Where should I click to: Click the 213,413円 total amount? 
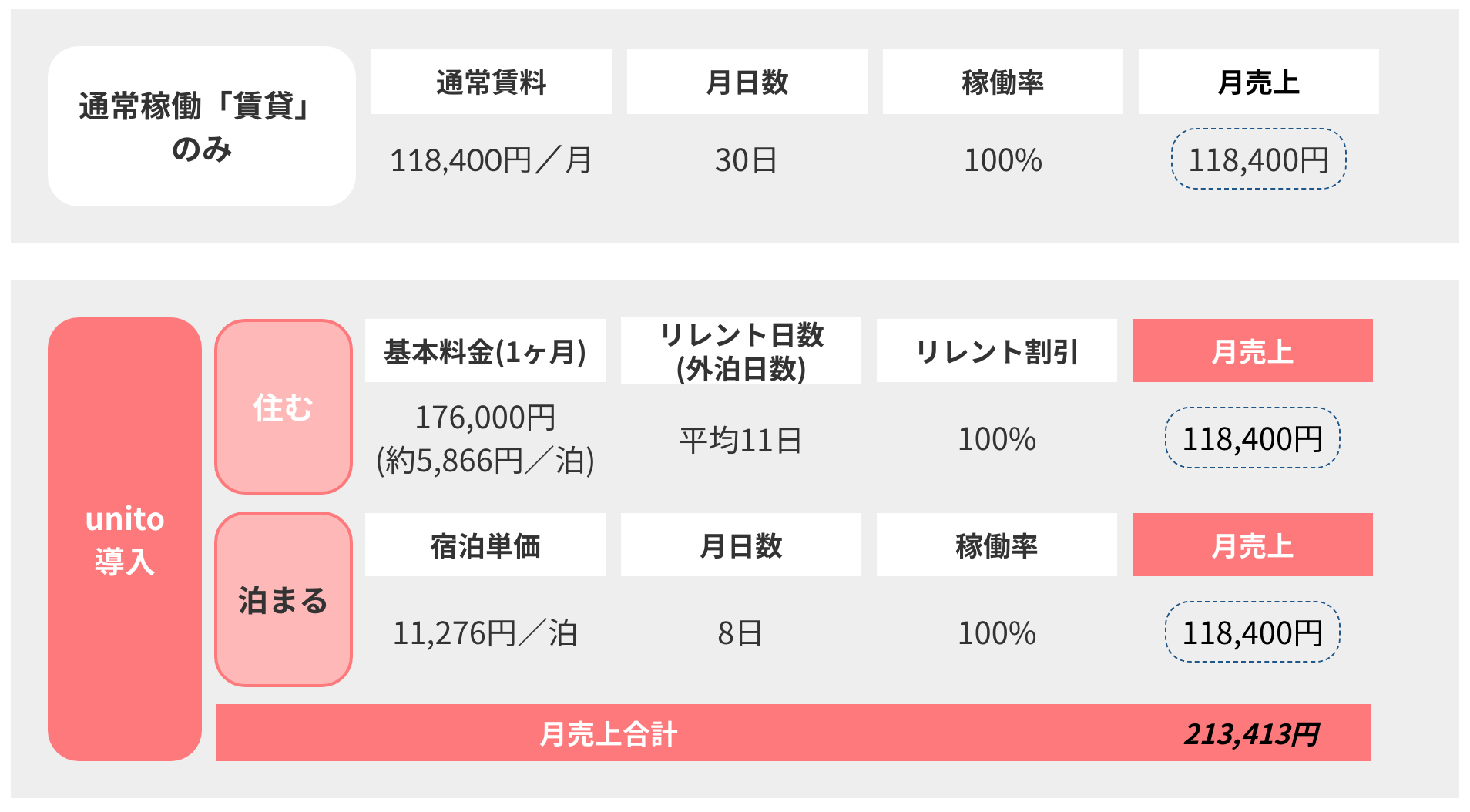pyautogui.click(x=1251, y=733)
